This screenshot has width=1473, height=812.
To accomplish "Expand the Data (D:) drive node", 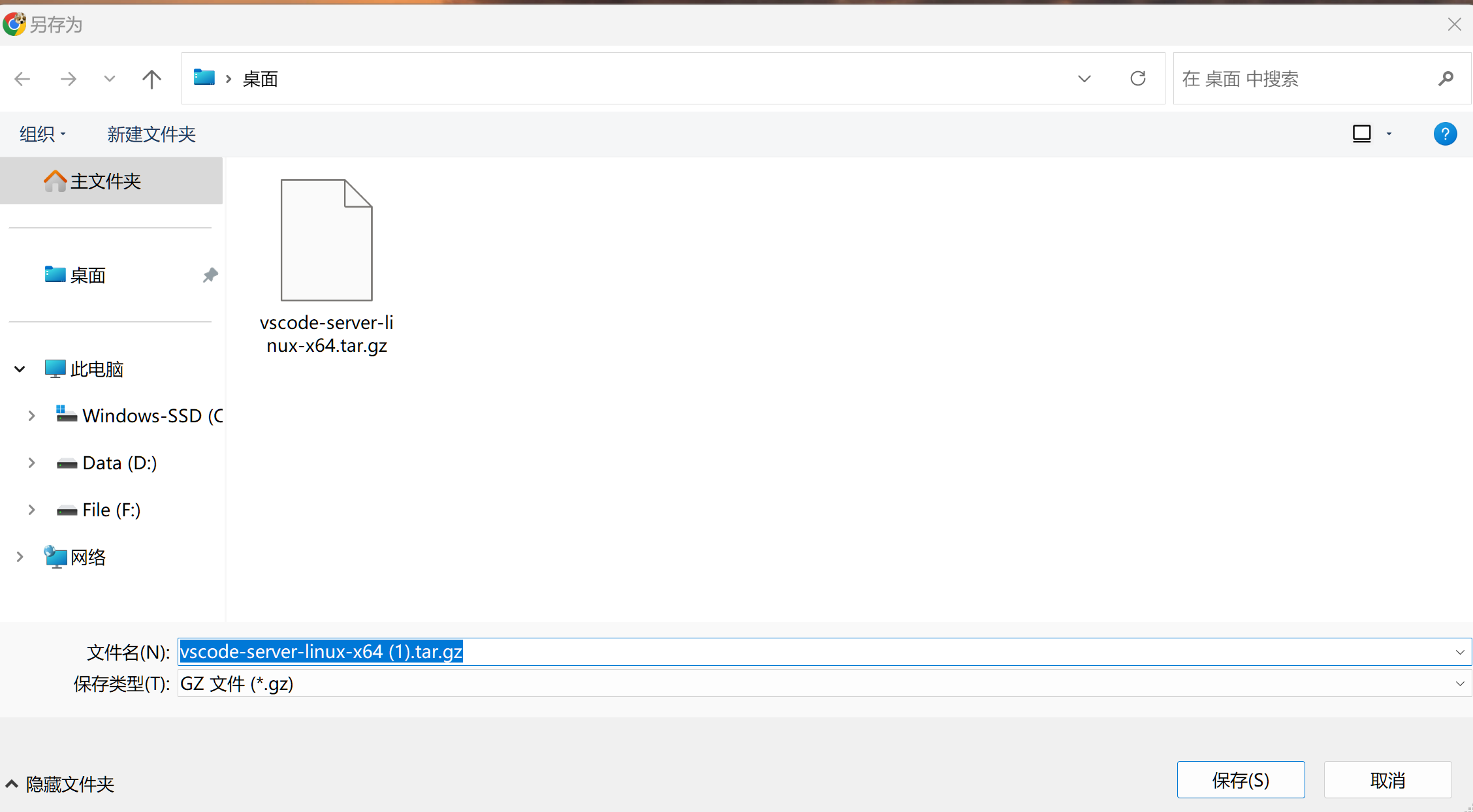I will click(31, 463).
